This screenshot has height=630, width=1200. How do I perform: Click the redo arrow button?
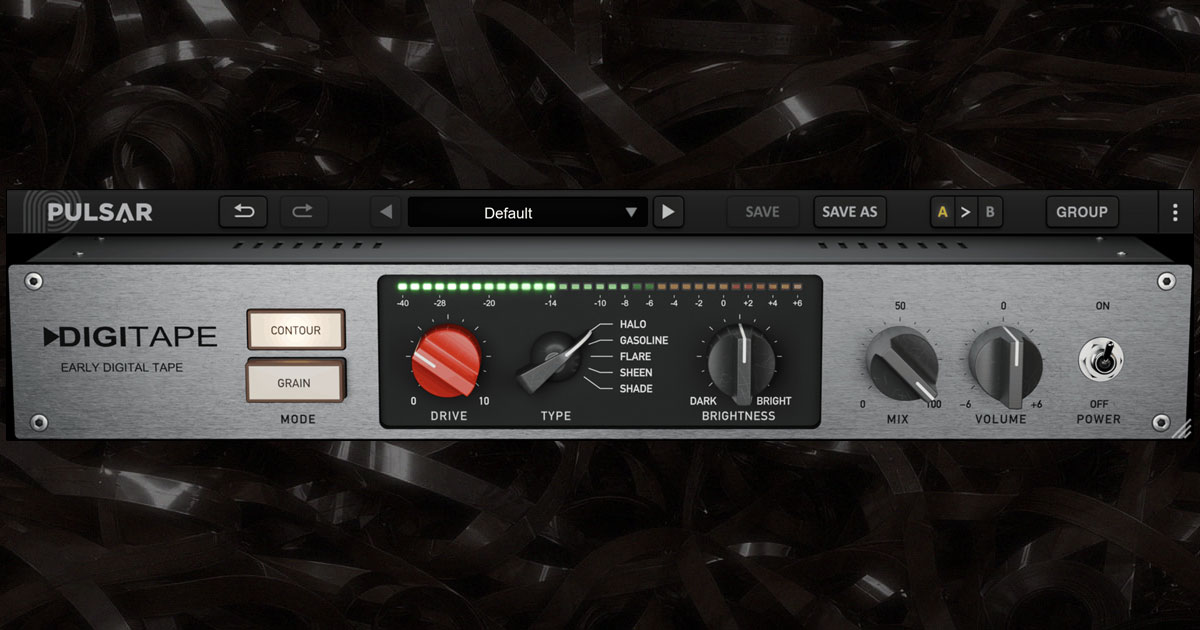pyautogui.click(x=303, y=212)
